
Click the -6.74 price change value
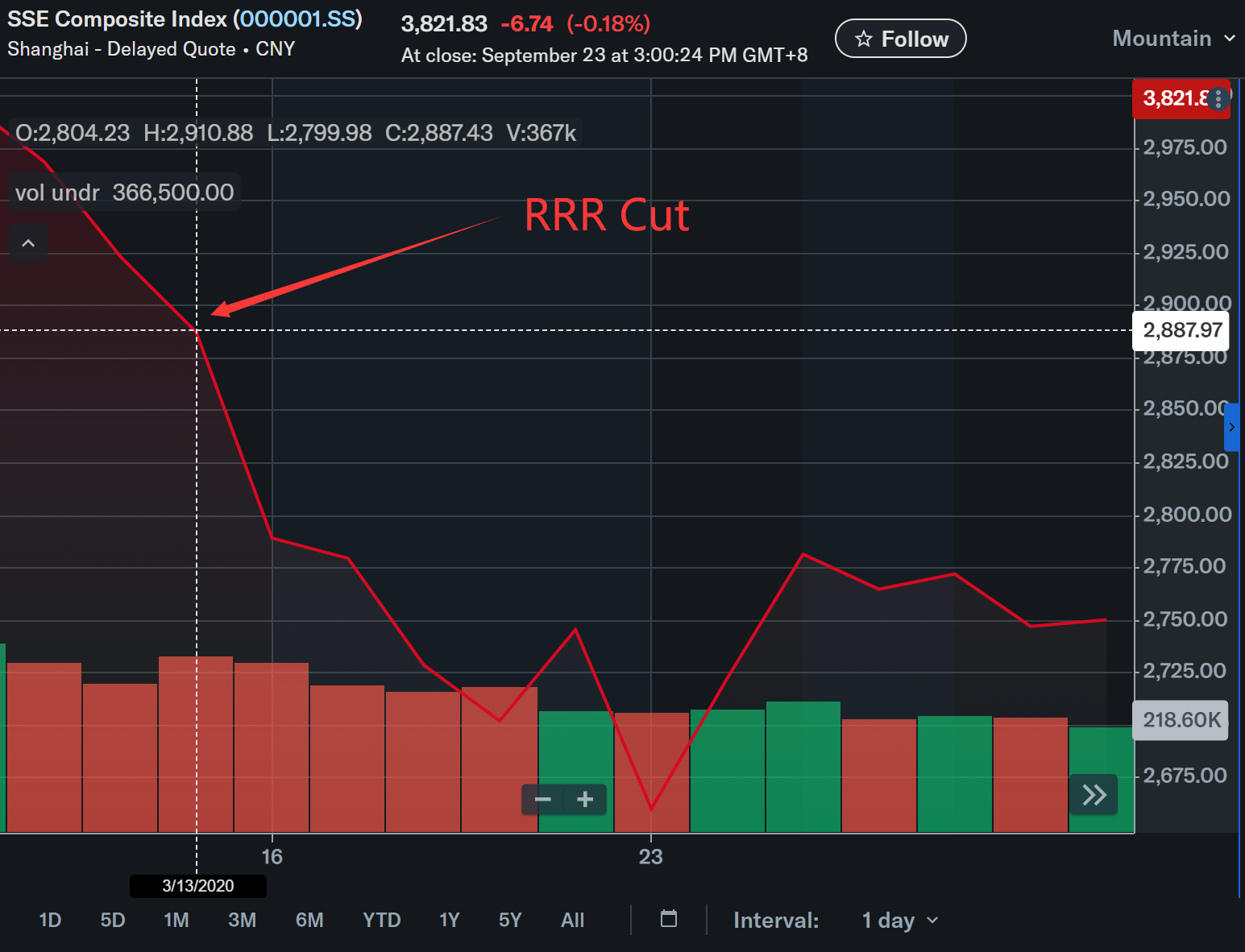tap(527, 24)
